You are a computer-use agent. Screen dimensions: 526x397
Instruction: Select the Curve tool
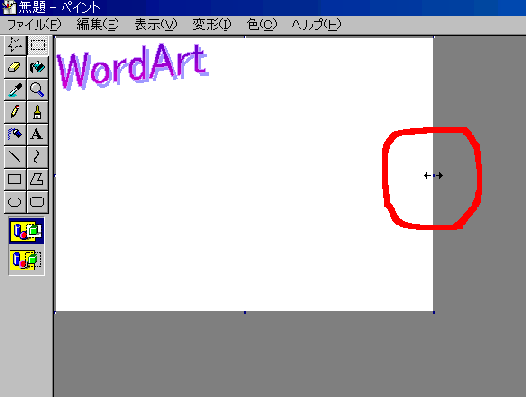pos(37,157)
